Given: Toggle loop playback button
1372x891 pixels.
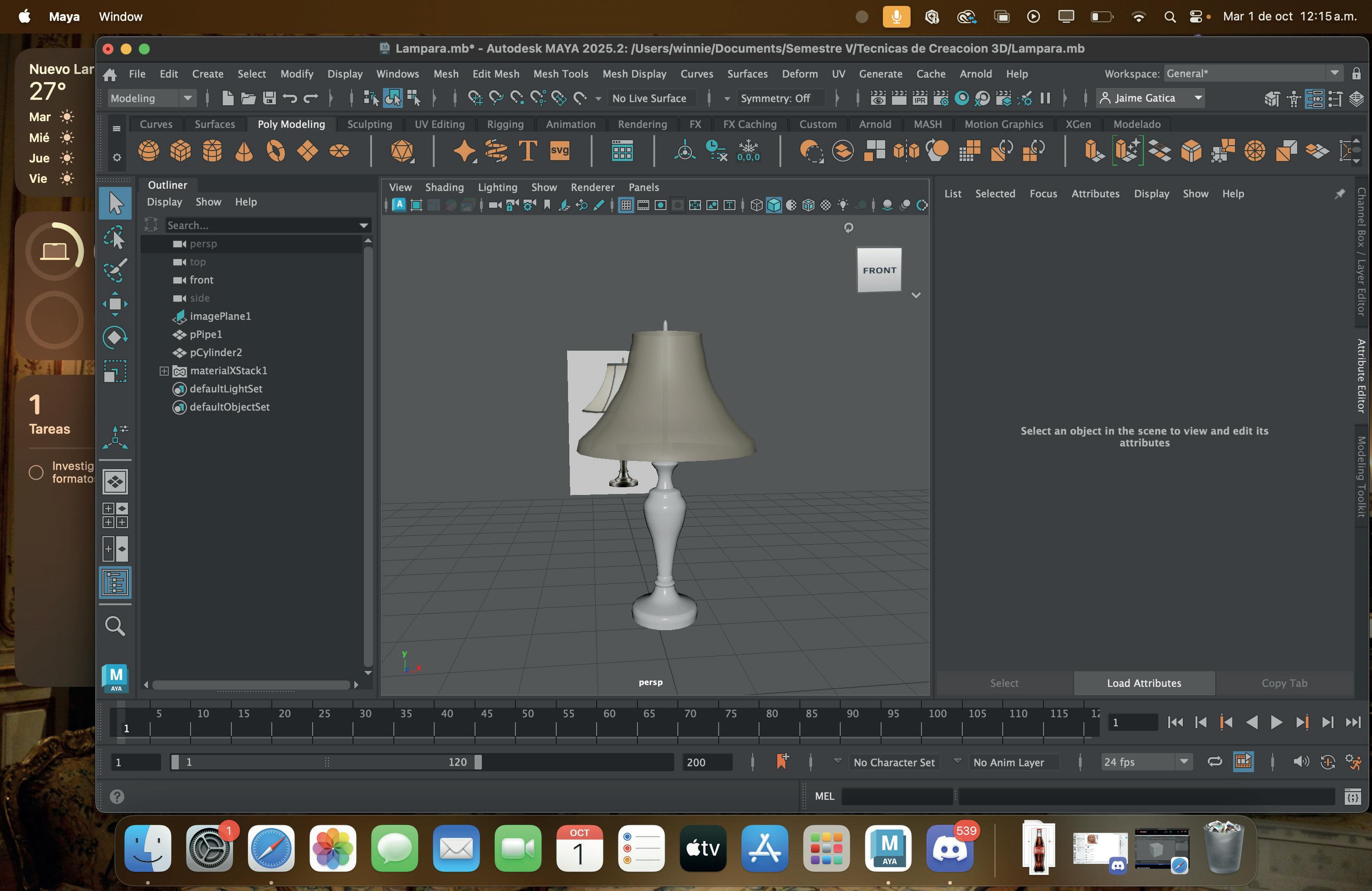Looking at the screenshot, I should point(1215,762).
